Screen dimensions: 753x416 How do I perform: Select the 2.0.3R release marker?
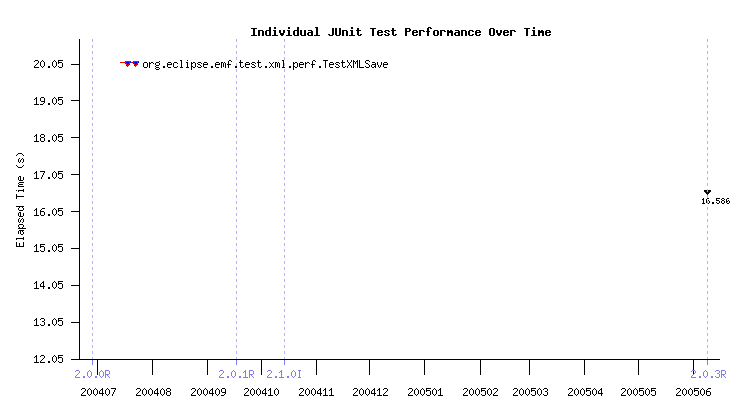(x=708, y=374)
